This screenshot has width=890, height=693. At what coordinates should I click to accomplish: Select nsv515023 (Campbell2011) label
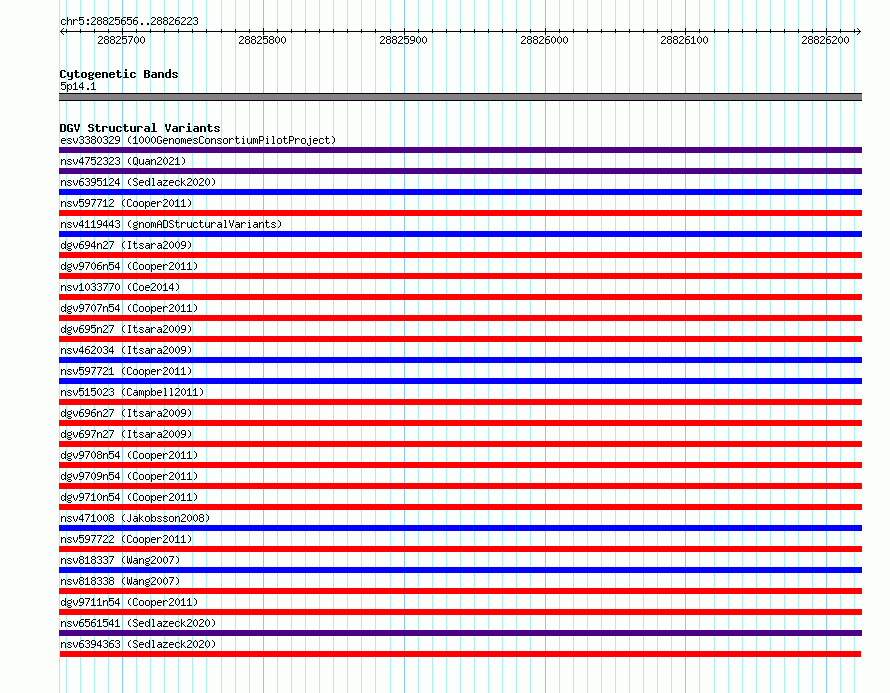pos(132,392)
